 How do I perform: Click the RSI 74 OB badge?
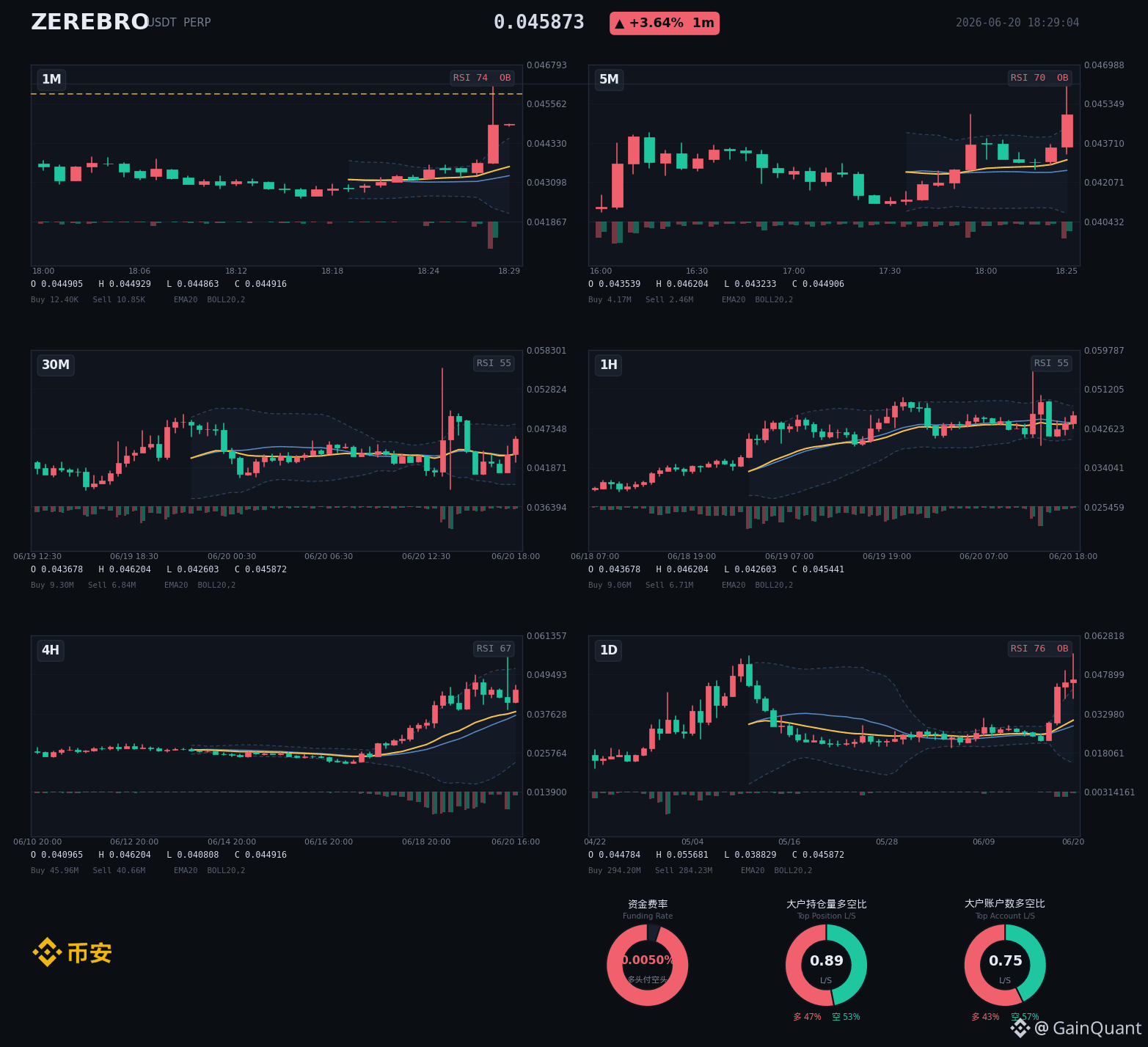[x=482, y=78]
